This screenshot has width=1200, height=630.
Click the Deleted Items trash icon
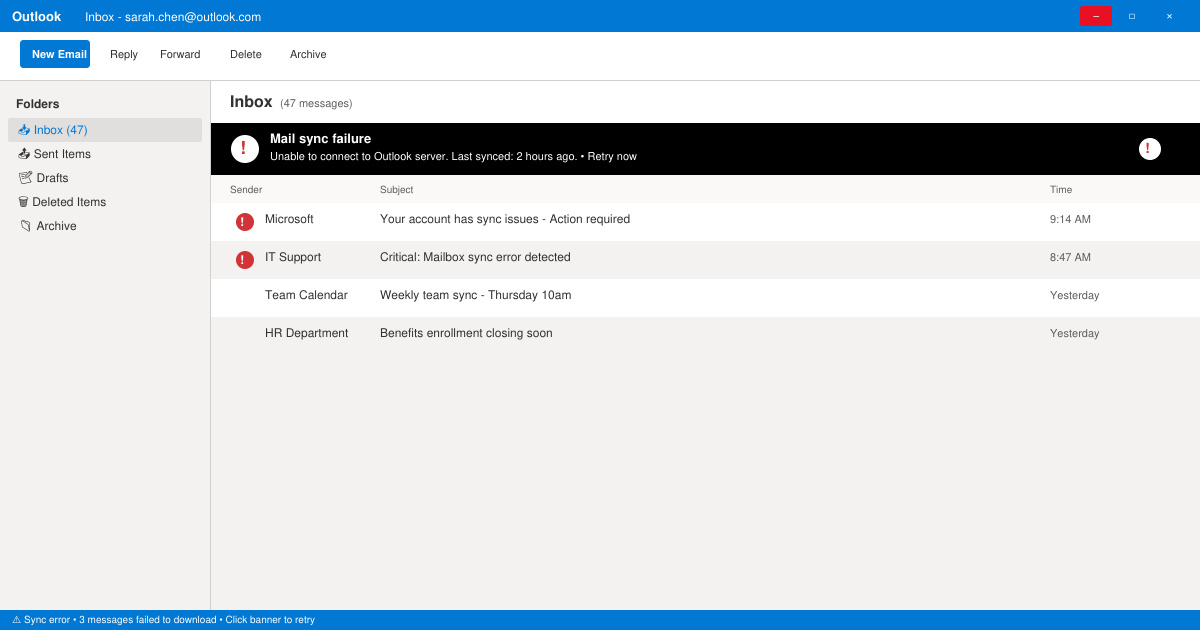click(23, 202)
